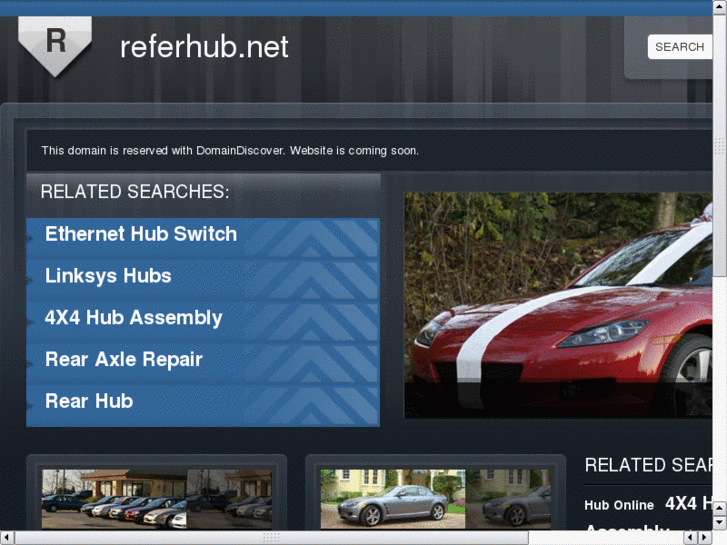Click the horizontal scrollbar left arrow
Image resolution: width=727 pixels, height=545 pixels.
click(x=7, y=538)
